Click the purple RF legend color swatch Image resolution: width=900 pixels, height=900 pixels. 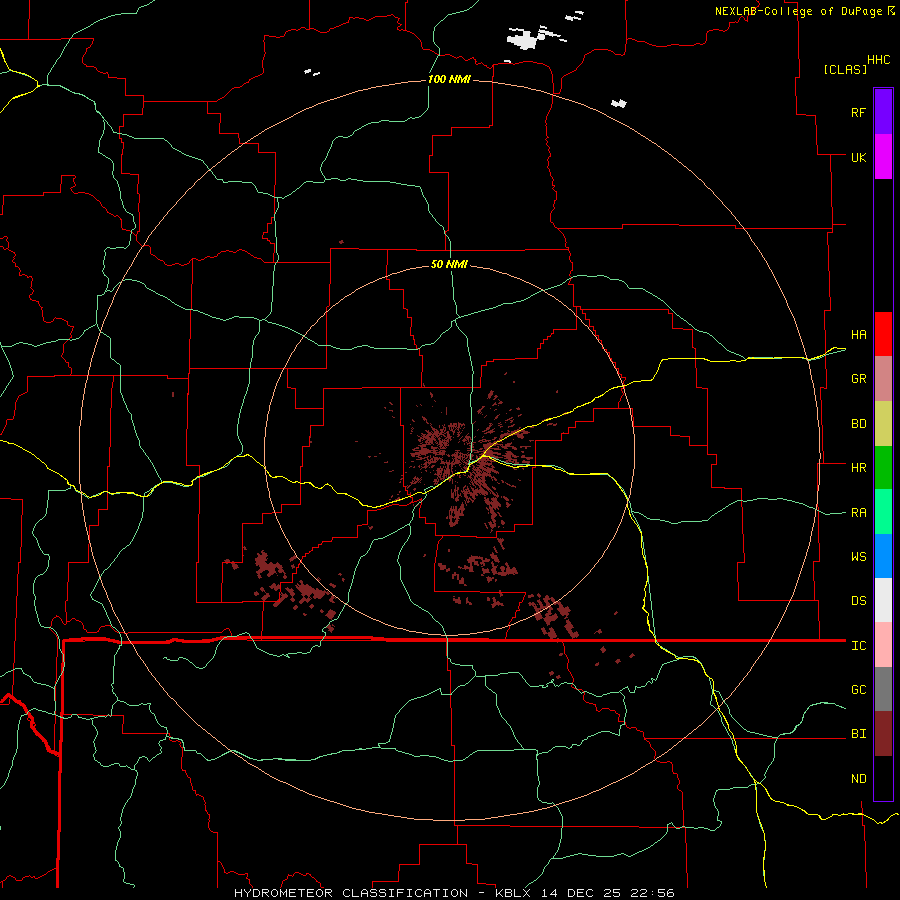883,111
